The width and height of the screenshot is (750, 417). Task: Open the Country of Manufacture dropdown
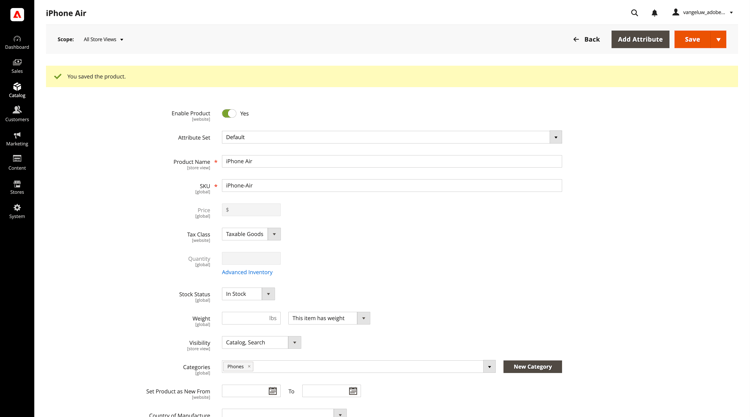284,414
